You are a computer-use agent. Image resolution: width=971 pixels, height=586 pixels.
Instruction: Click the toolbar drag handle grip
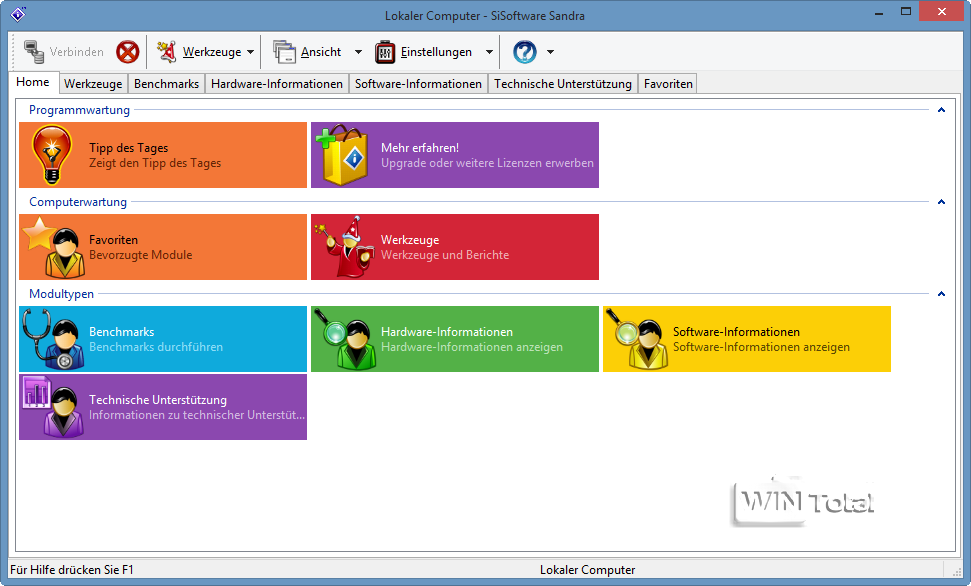coord(13,52)
